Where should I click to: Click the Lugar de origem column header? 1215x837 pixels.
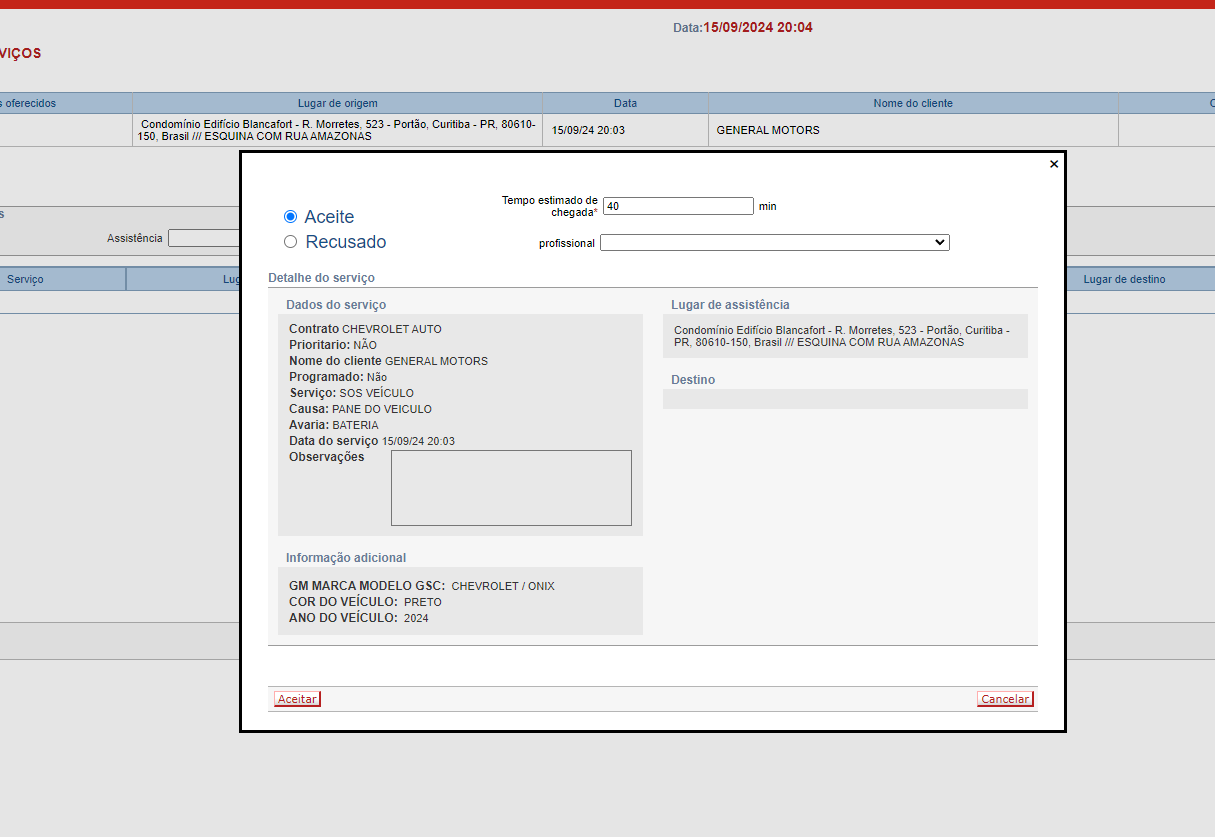coord(337,103)
